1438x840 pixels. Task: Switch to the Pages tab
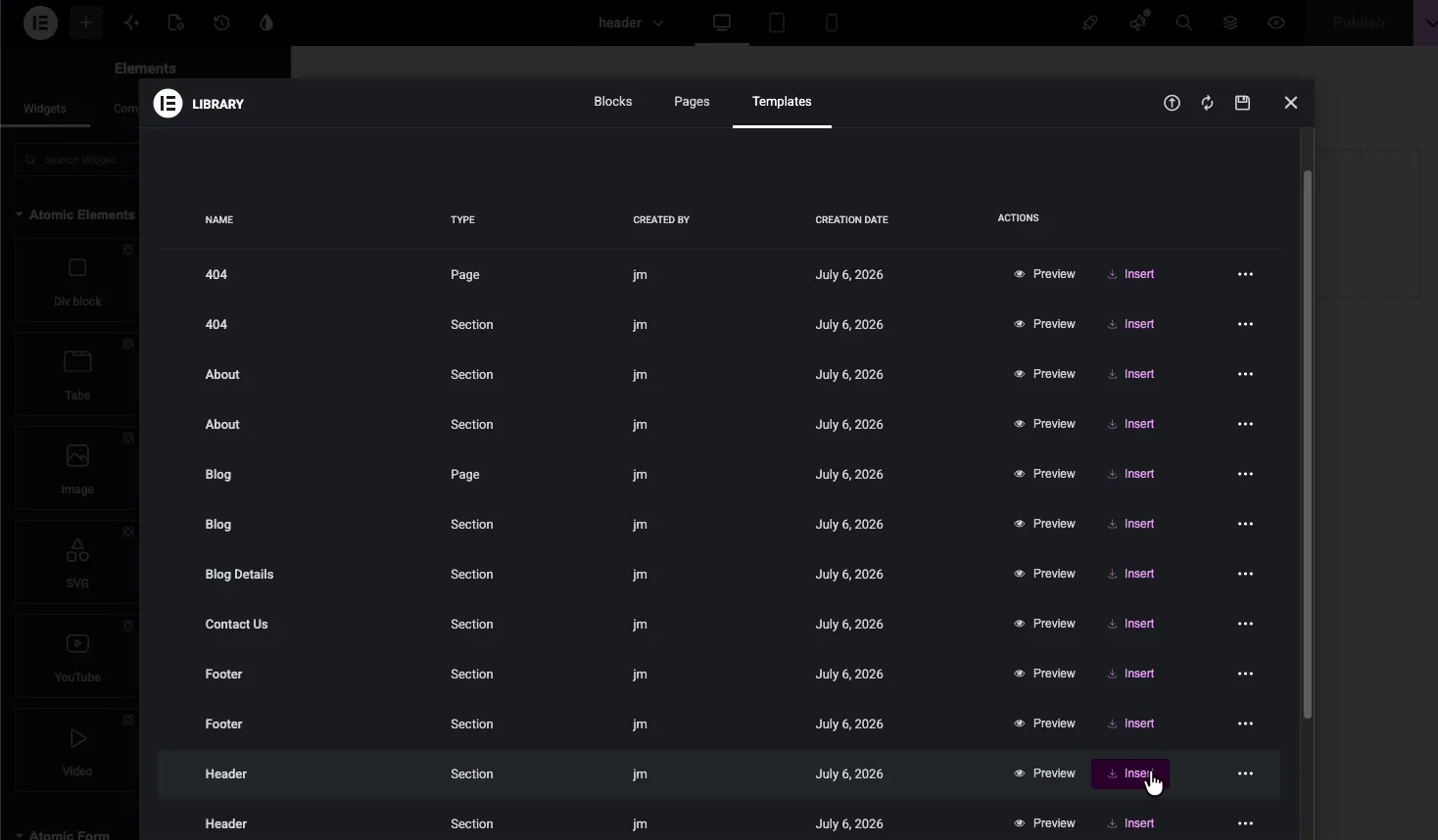[692, 102]
